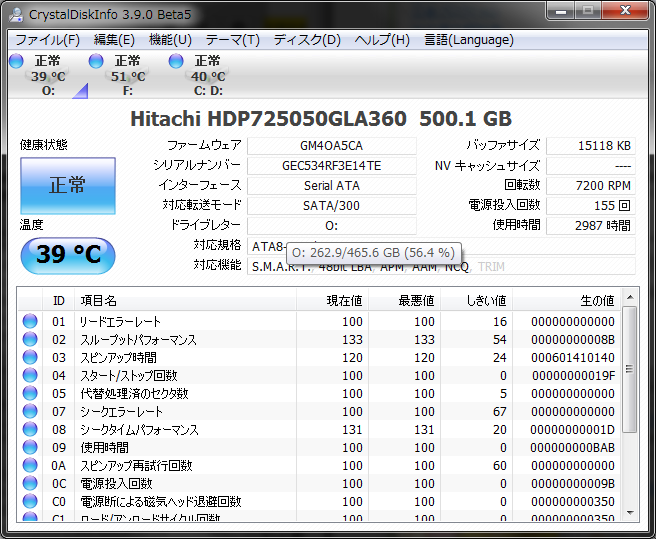Click interface field Serial ATA

[x=332, y=185]
